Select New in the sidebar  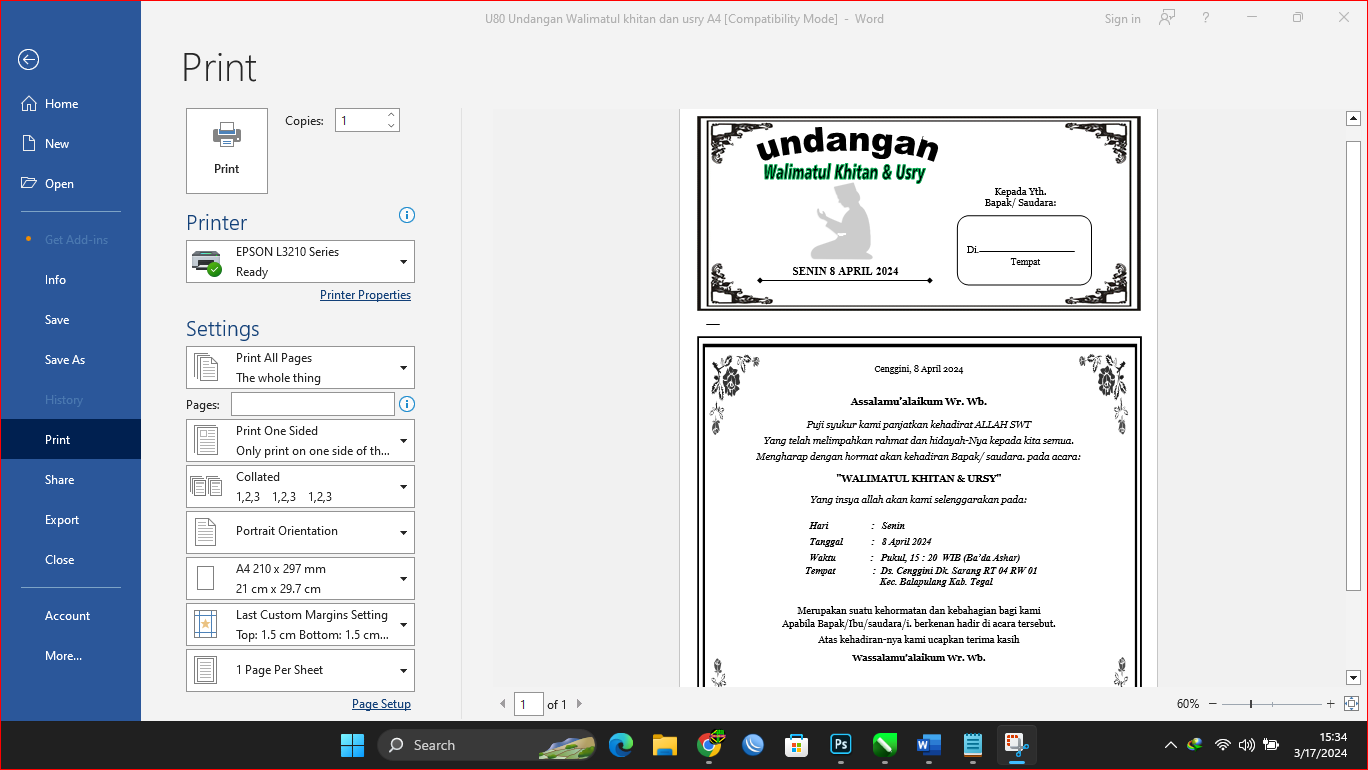(x=71, y=144)
